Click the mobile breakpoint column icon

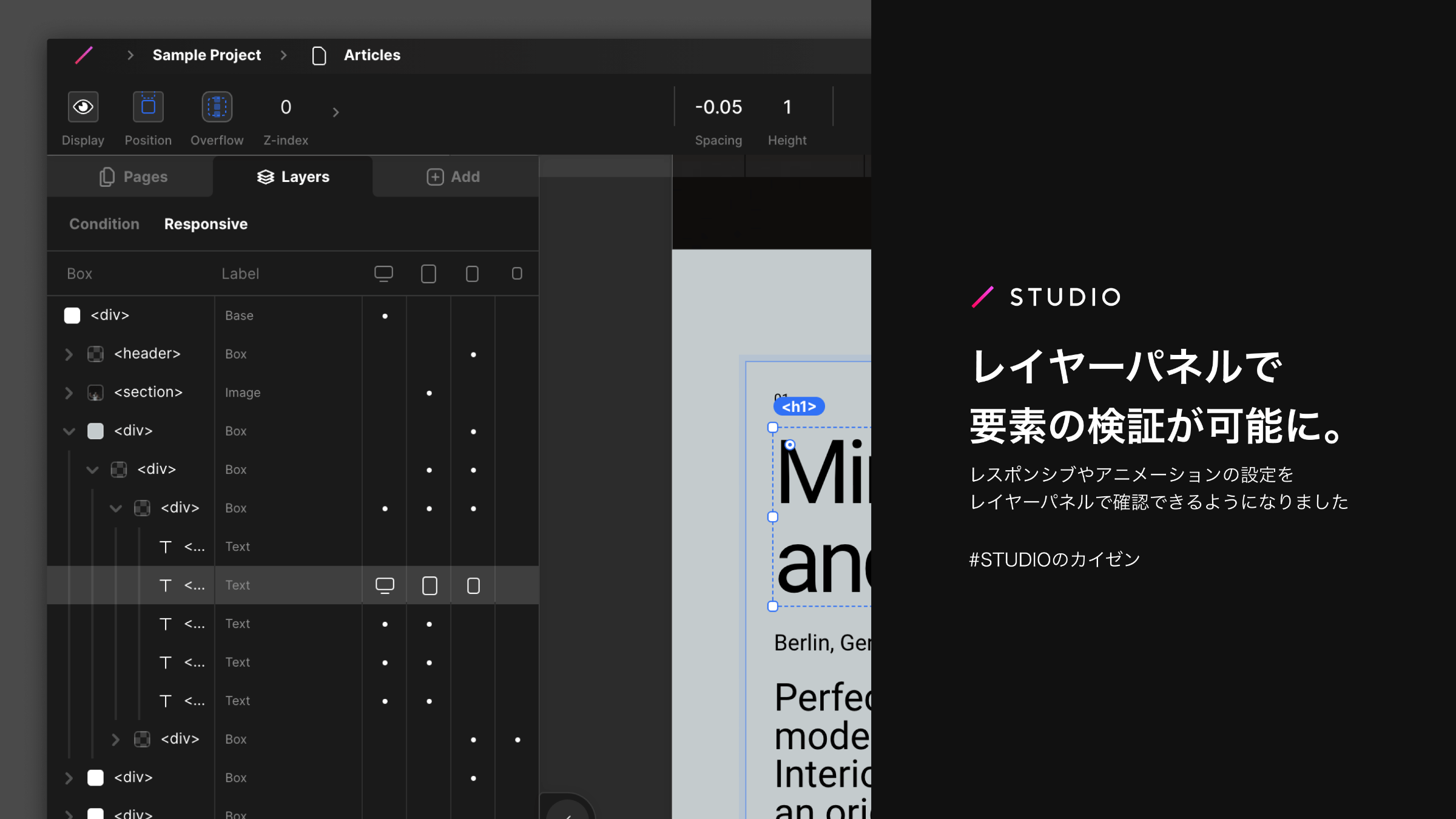pyautogui.click(x=517, y=274)
